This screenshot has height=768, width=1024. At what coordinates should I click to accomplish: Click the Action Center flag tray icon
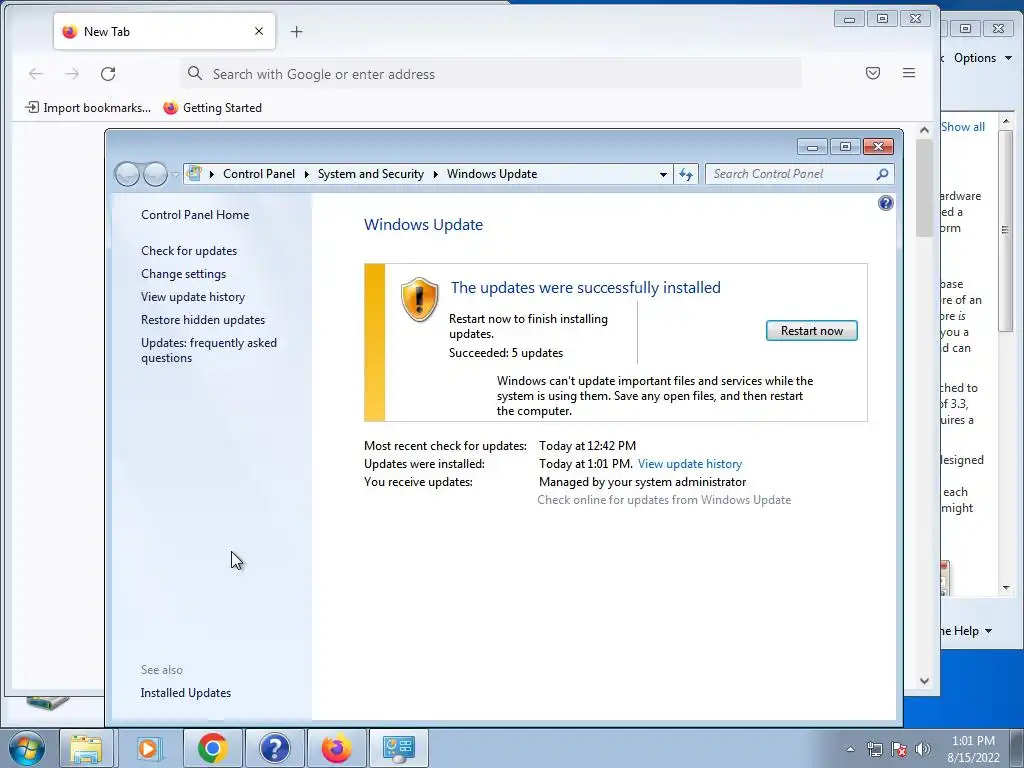click(899, 749)
